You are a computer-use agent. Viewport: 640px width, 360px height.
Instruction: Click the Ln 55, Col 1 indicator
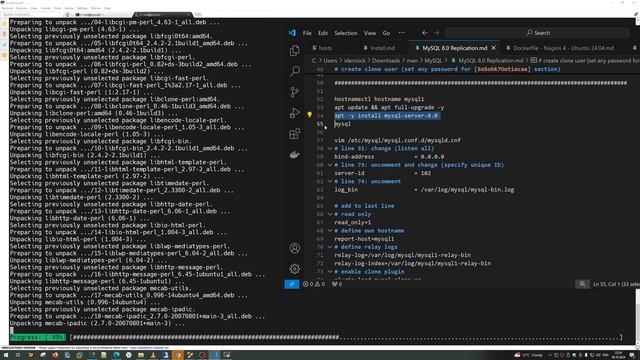[616, 284]
